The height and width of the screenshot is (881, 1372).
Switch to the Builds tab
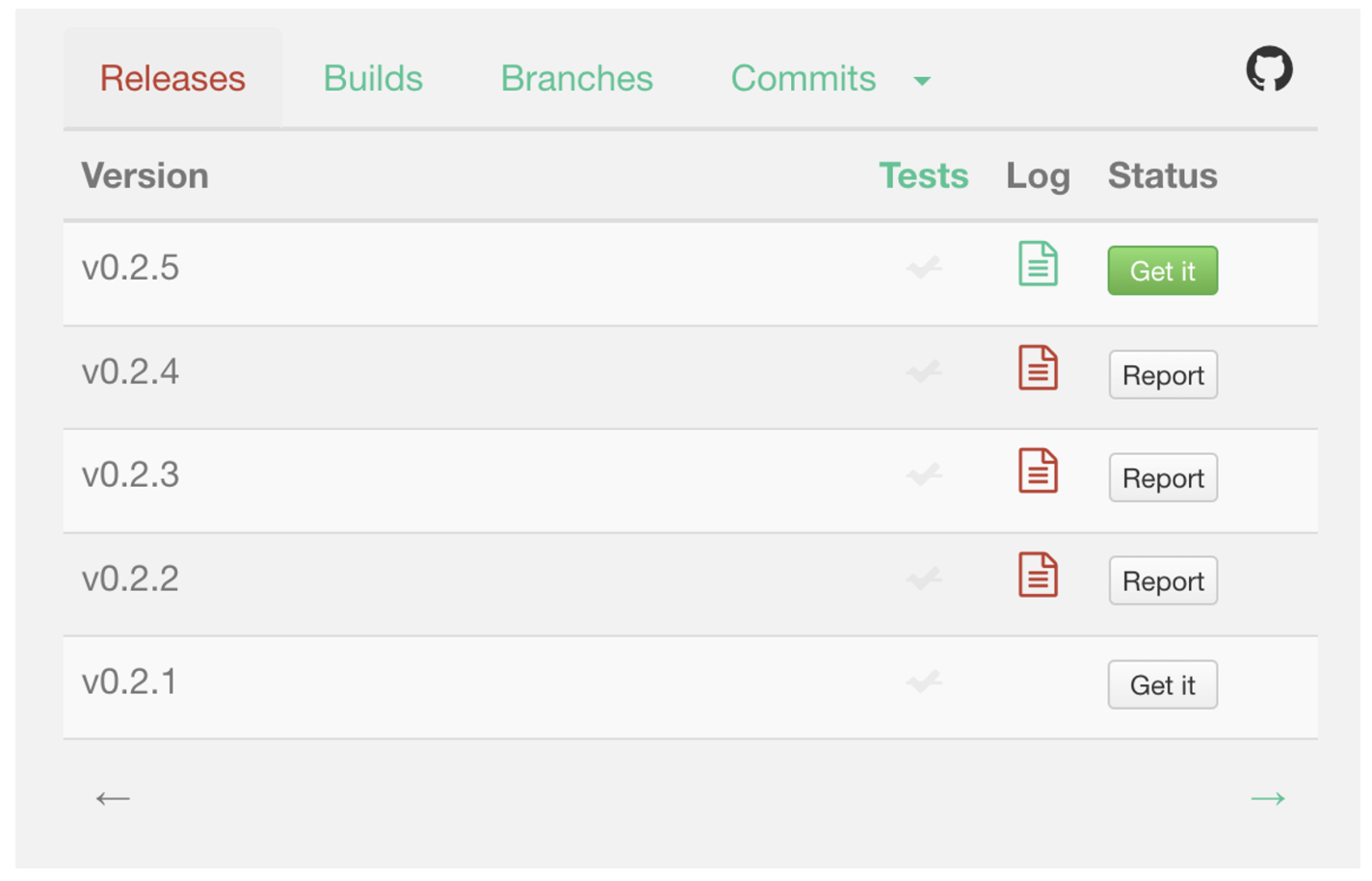(x=373, y=78)
